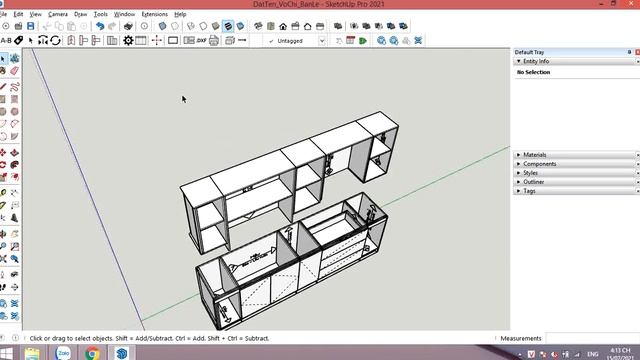Select the Eraser tool
Image resolution: width=640 pixels, height=360 pixels.
click(15, 71)
